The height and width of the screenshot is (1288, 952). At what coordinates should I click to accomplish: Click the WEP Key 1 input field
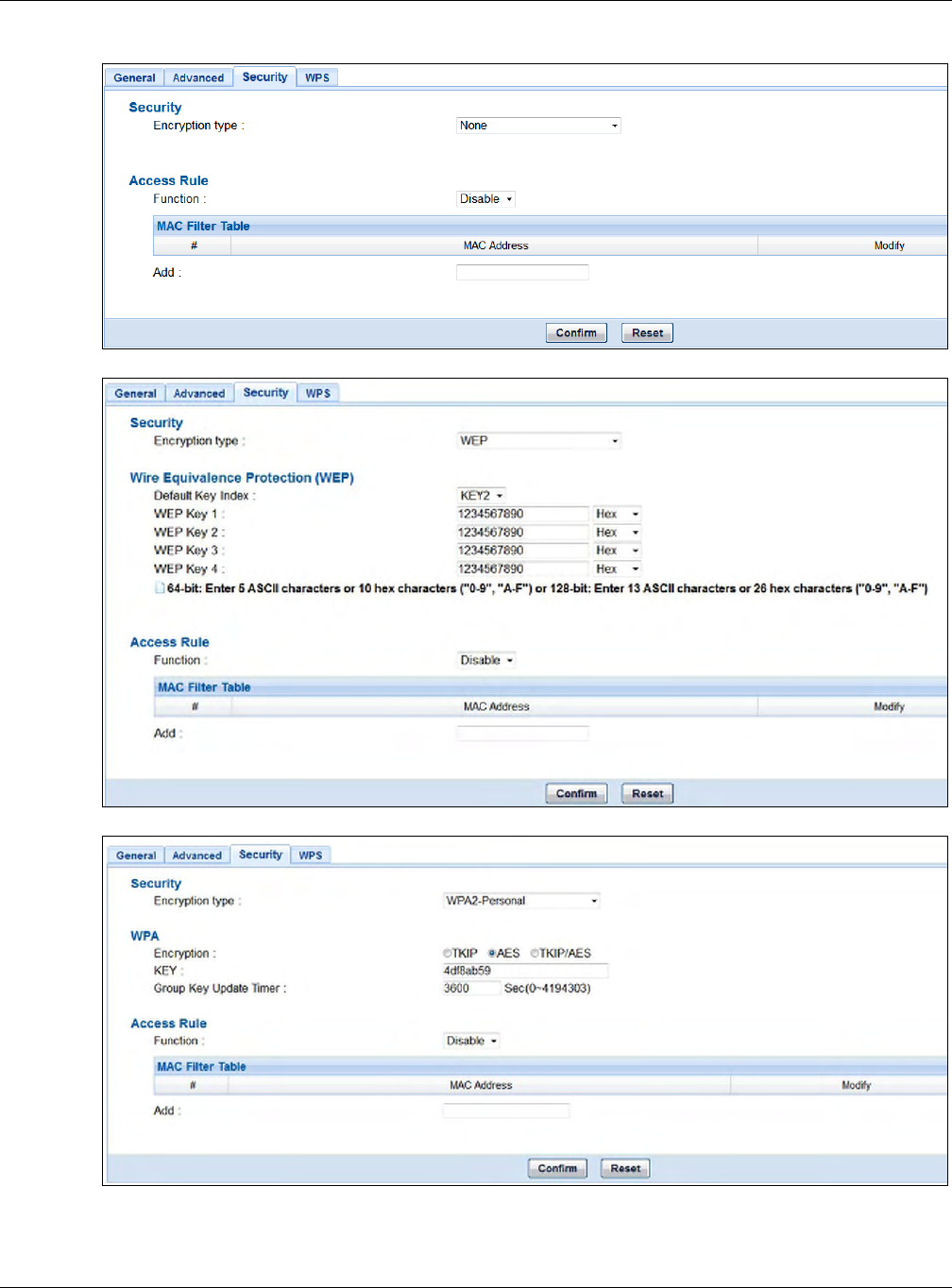click(522, 514)
